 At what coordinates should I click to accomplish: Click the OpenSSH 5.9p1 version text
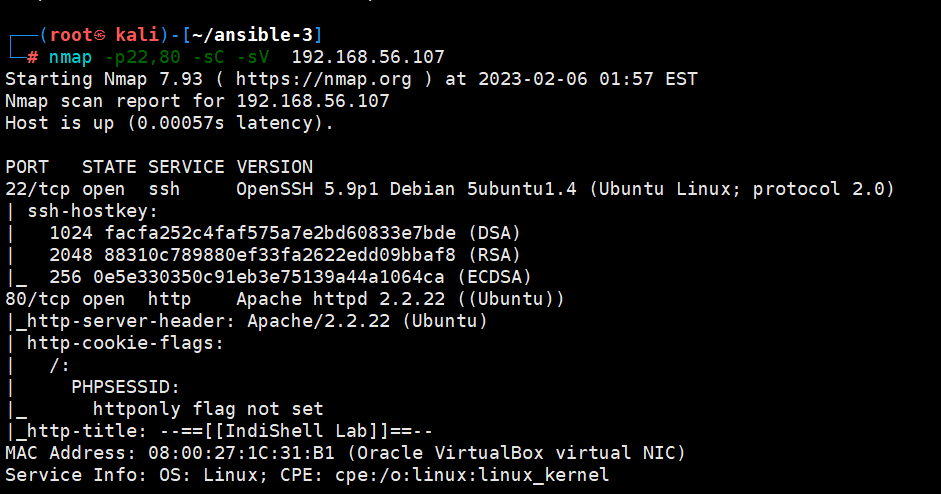click(x=296, y=189)
